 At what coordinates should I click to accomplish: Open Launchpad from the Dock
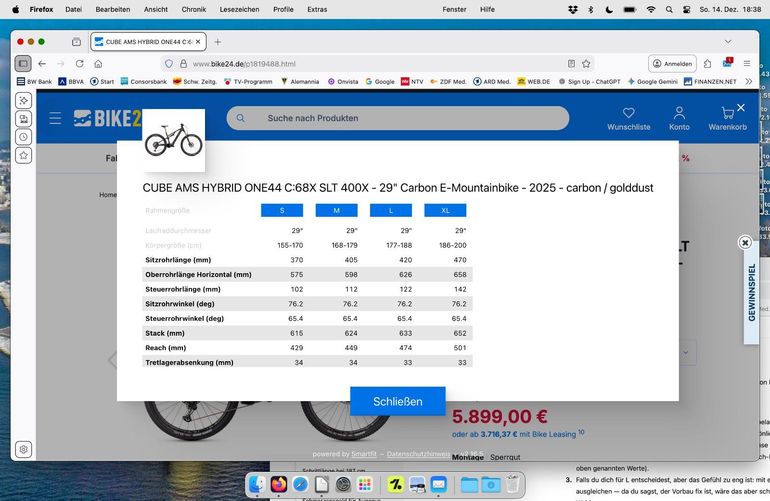[x=365, y=484]
